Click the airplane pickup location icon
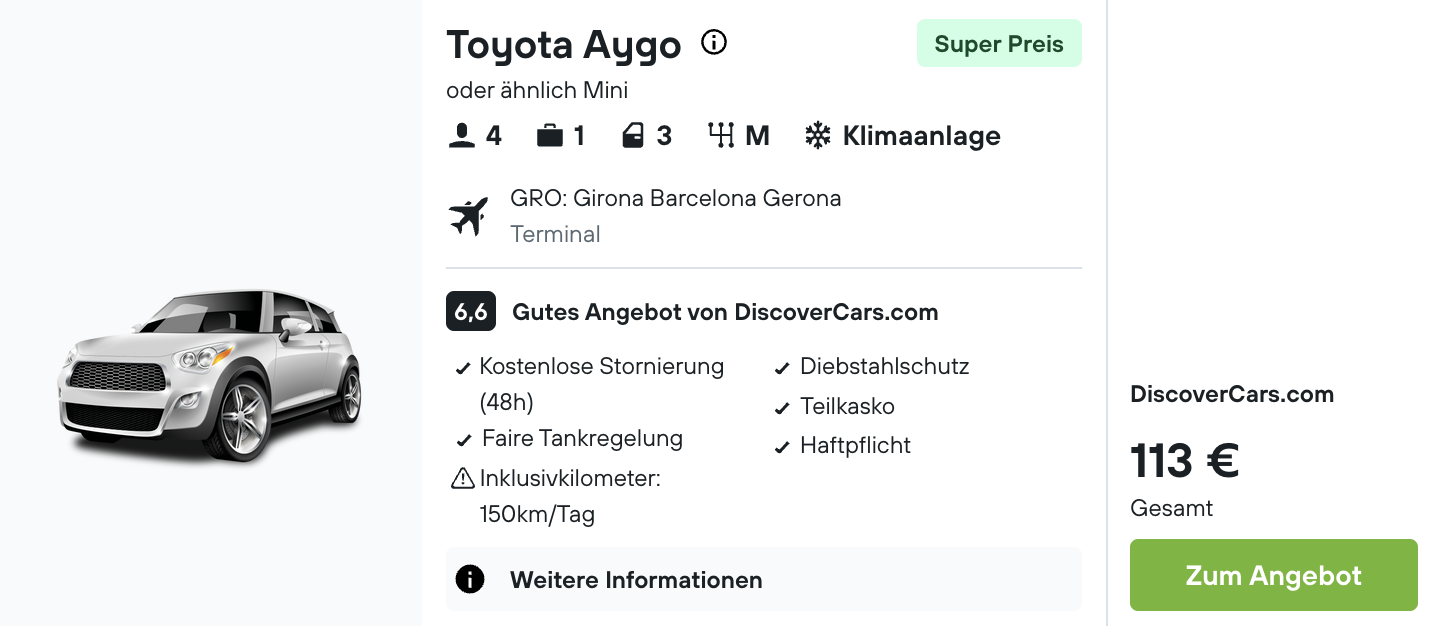Viewport: 1434px width, 626px height. tap(469, 216)
